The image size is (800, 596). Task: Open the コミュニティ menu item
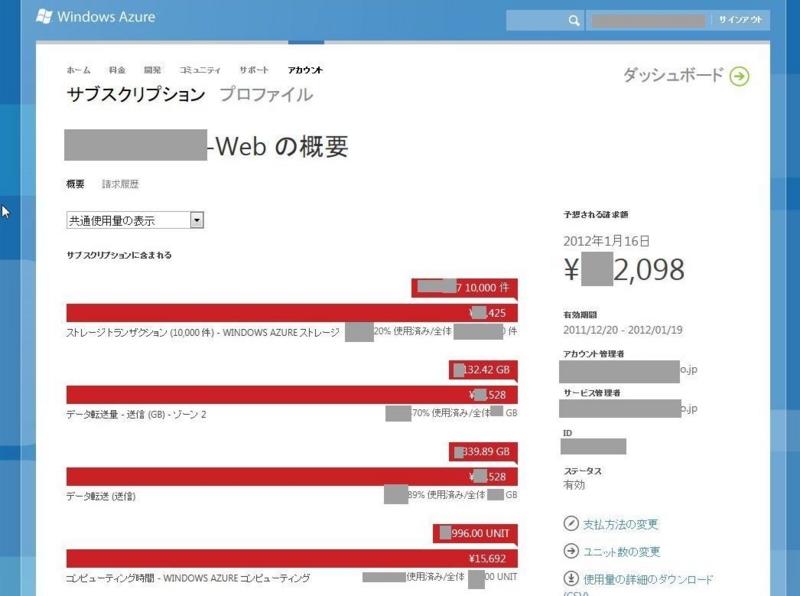[200, 70]
